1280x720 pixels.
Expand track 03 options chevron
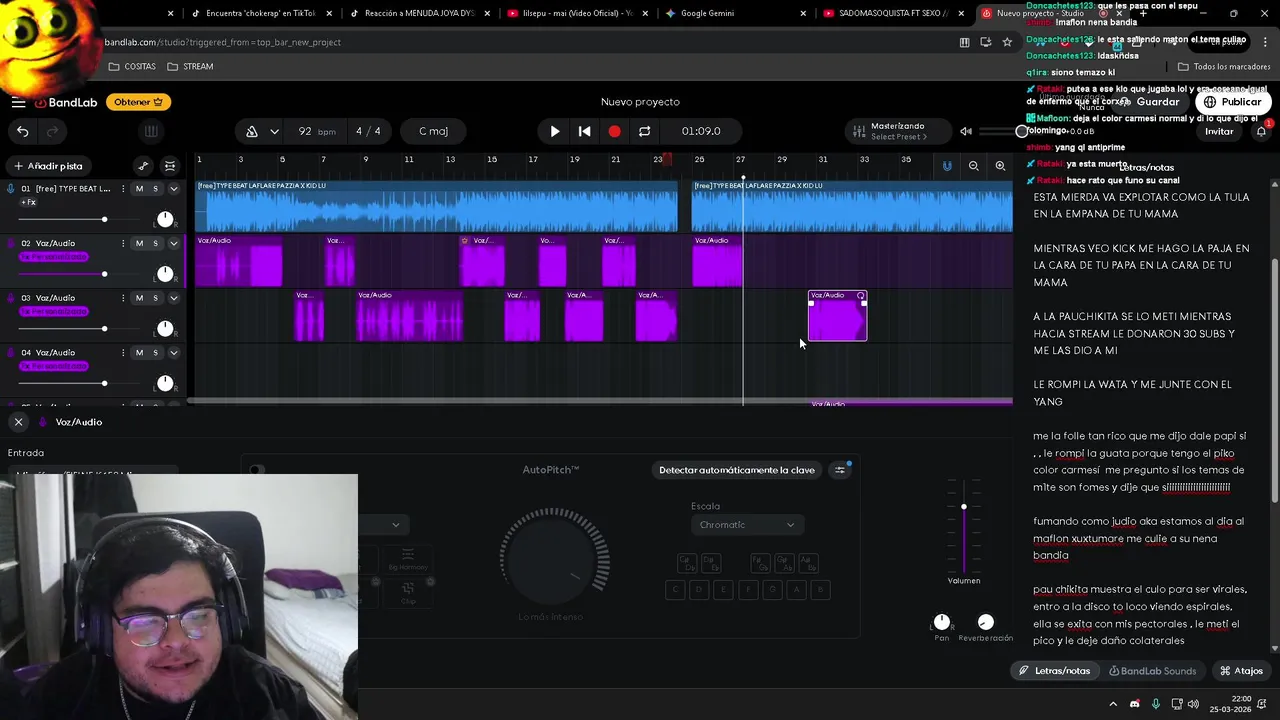point(173,298)
